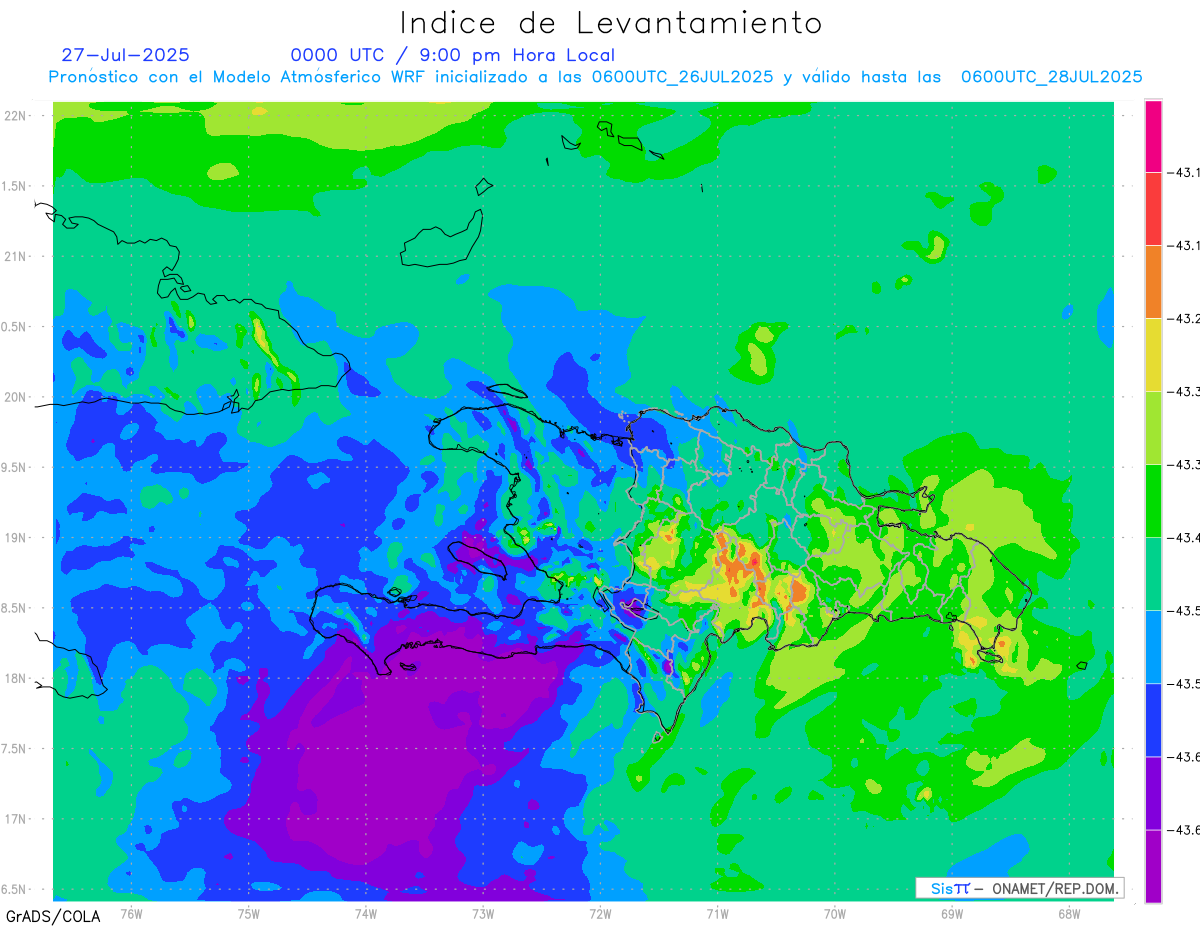Click the 71W longitude label

(x=717, y=913)
